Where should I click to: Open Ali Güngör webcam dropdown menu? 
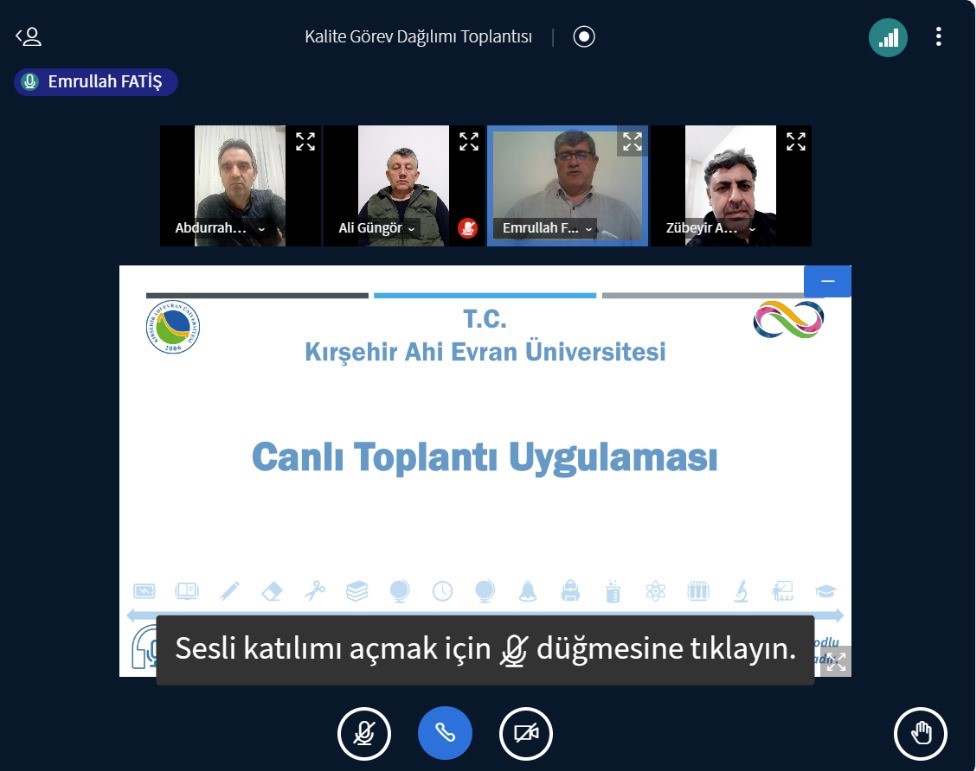(x=376, y=228)
